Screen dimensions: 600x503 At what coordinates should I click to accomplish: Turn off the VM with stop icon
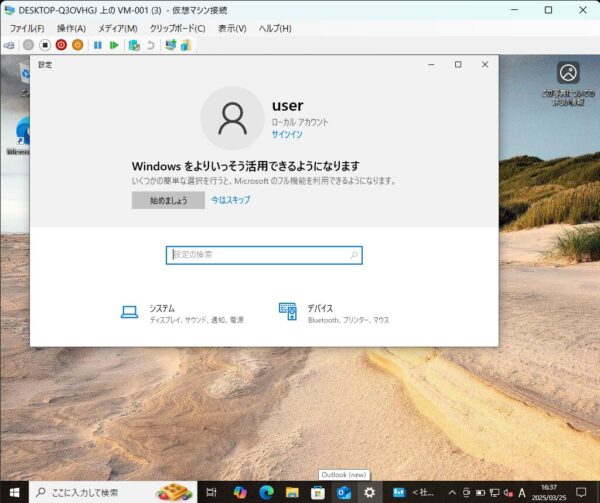(x=45, y=45)
